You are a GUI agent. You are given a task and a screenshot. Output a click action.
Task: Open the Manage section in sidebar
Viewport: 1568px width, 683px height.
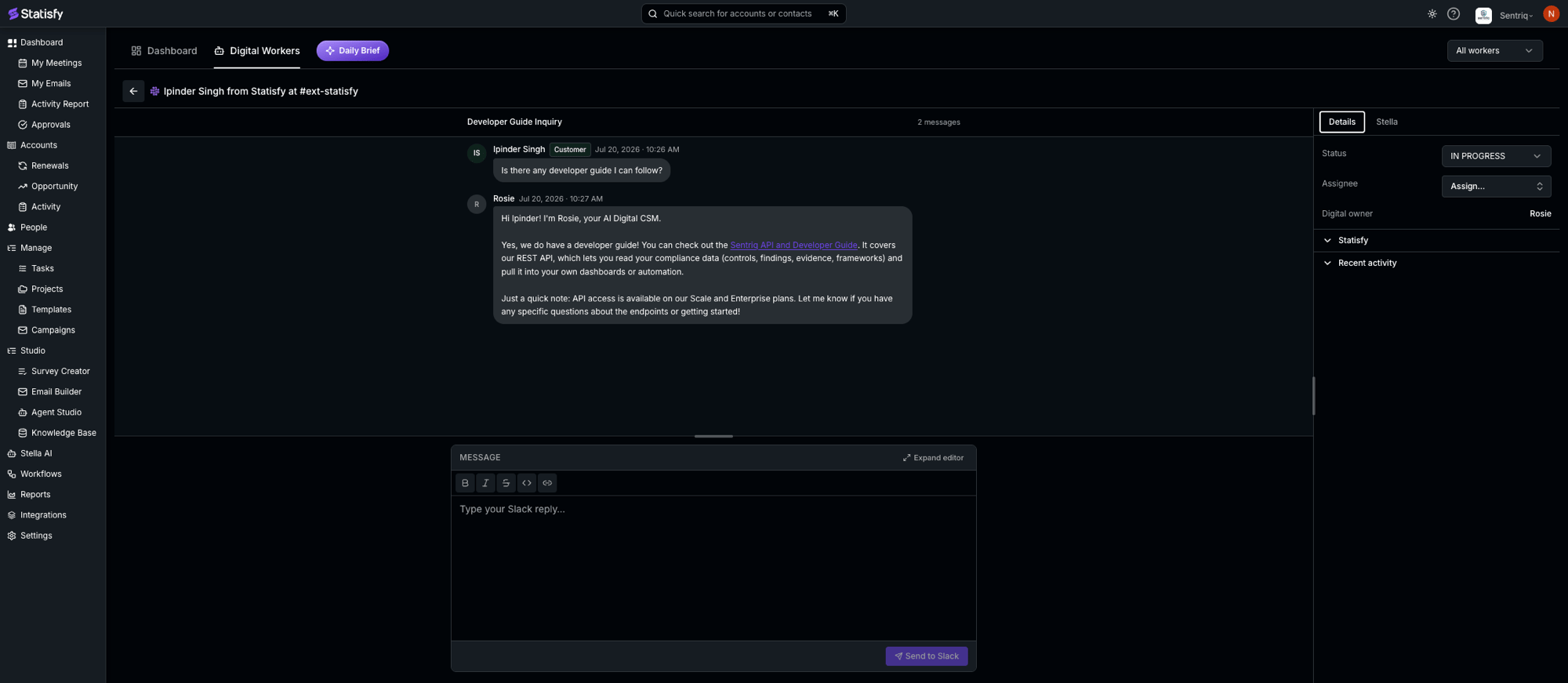tap(36, 248)
